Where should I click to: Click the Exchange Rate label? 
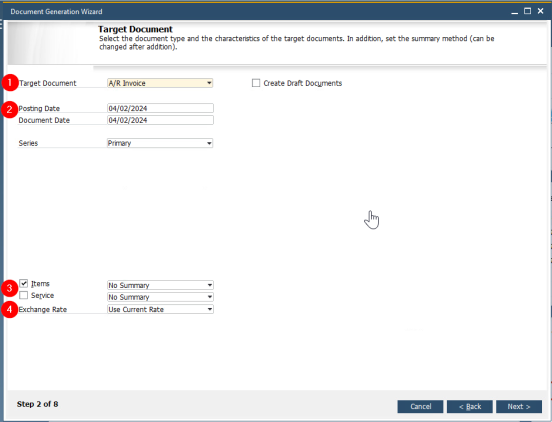(43, 309)
